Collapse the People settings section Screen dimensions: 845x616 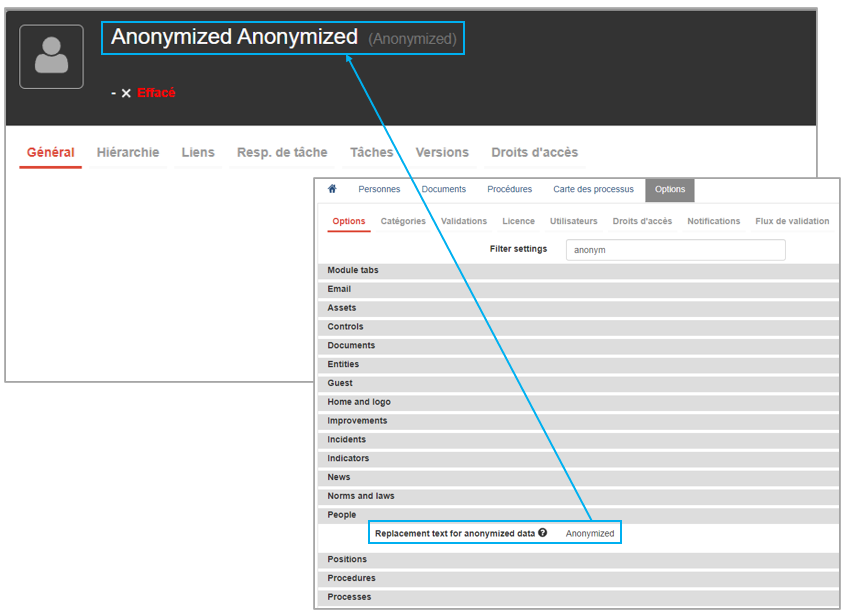[x=342, y=515]
